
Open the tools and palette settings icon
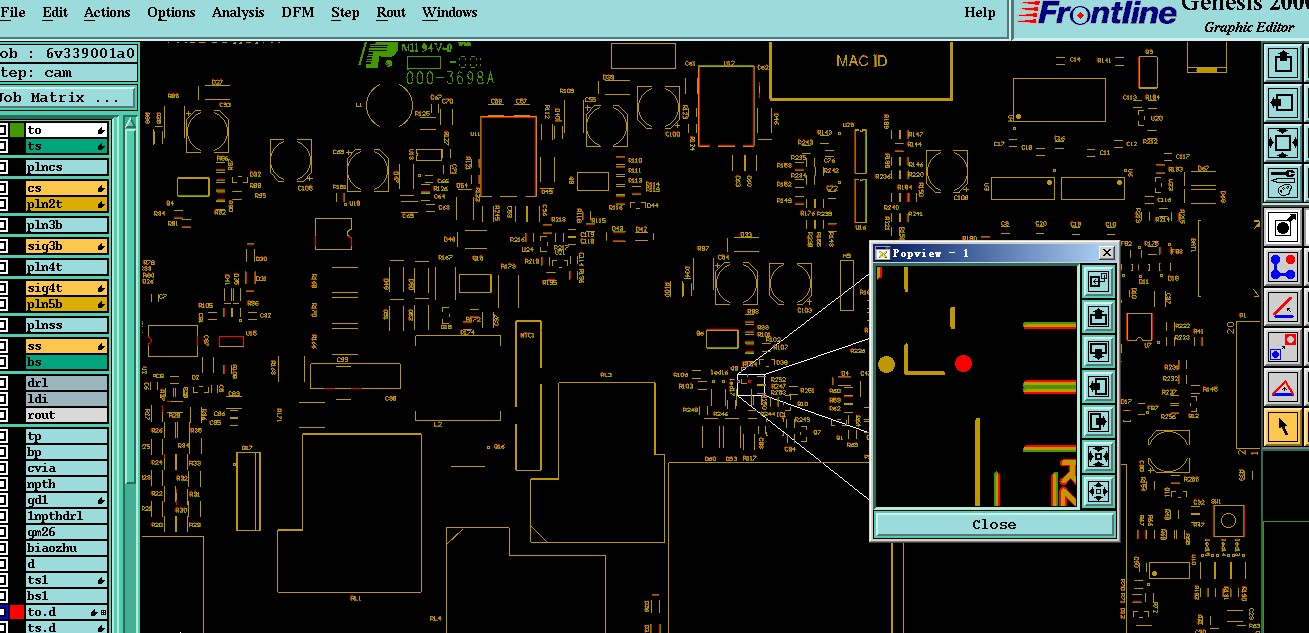coord(1283,183)
